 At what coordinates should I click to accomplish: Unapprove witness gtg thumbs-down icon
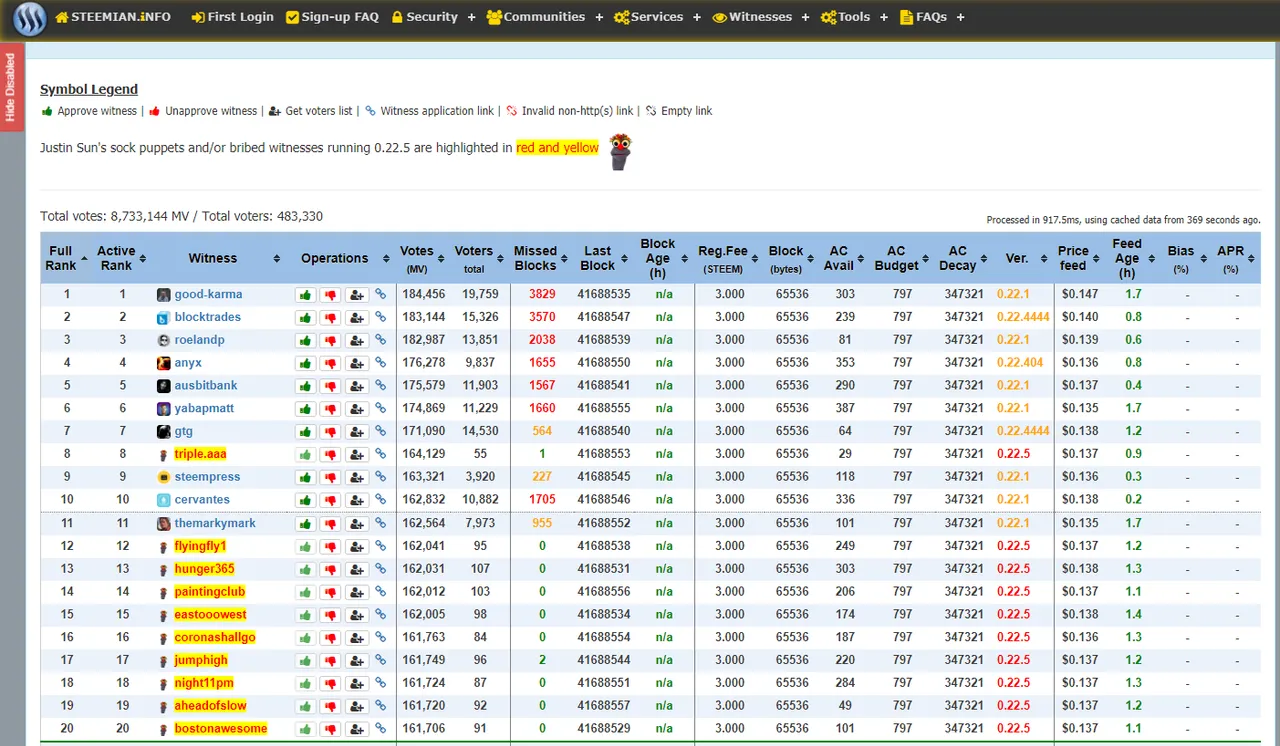tap(330, 432)
